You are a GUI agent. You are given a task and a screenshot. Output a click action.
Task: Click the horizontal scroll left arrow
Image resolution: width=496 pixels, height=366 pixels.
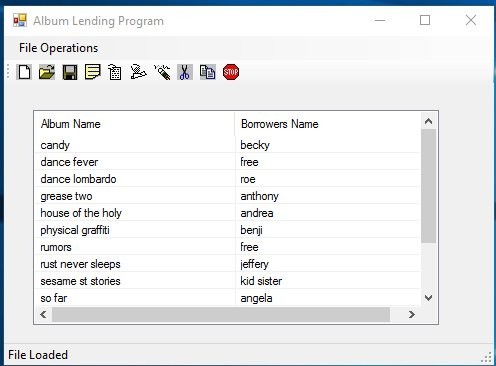(x=43, y=314)
